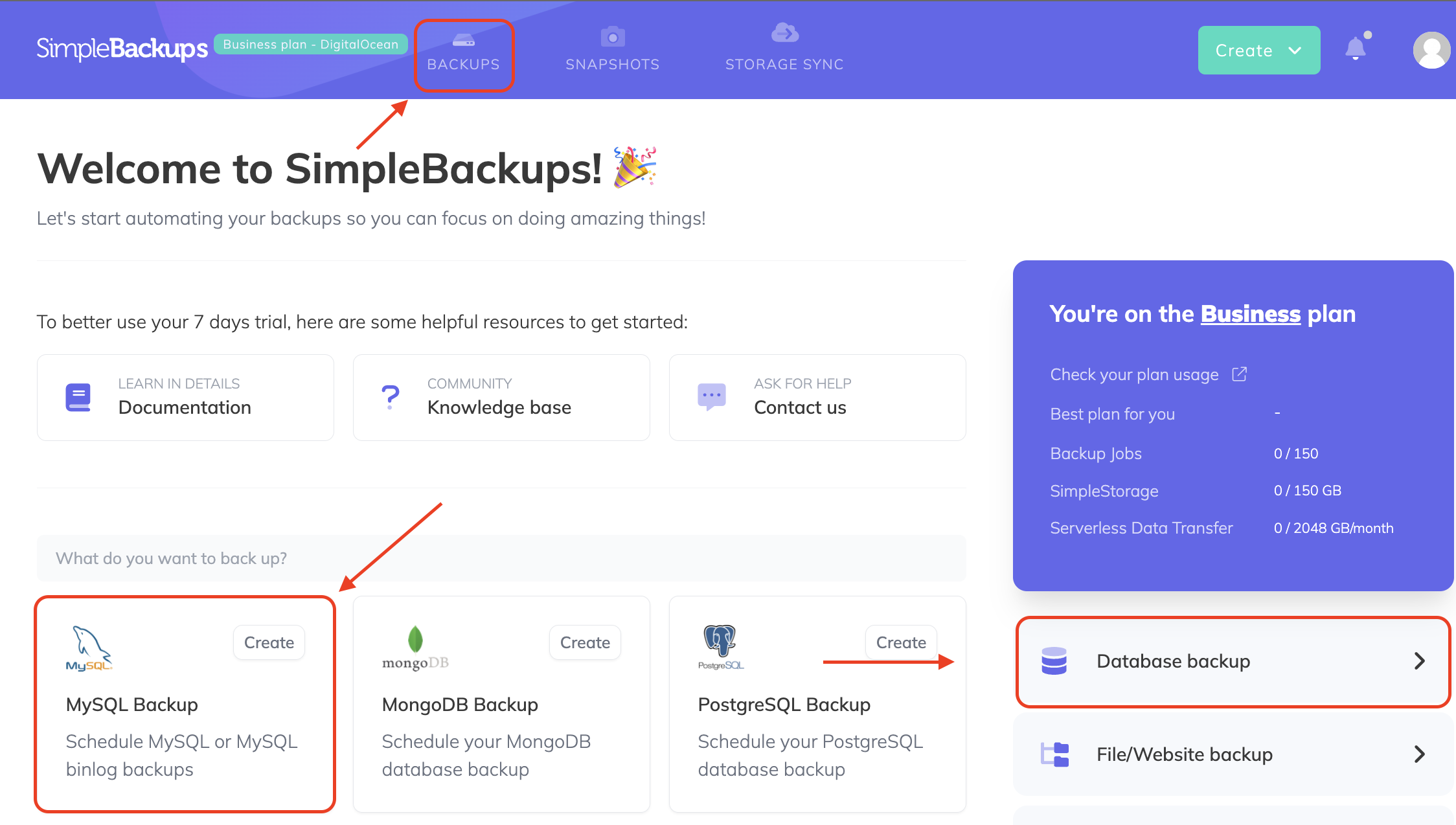
Task: Expand File/Website backup chevron arrow
Action: (1419, 754)
